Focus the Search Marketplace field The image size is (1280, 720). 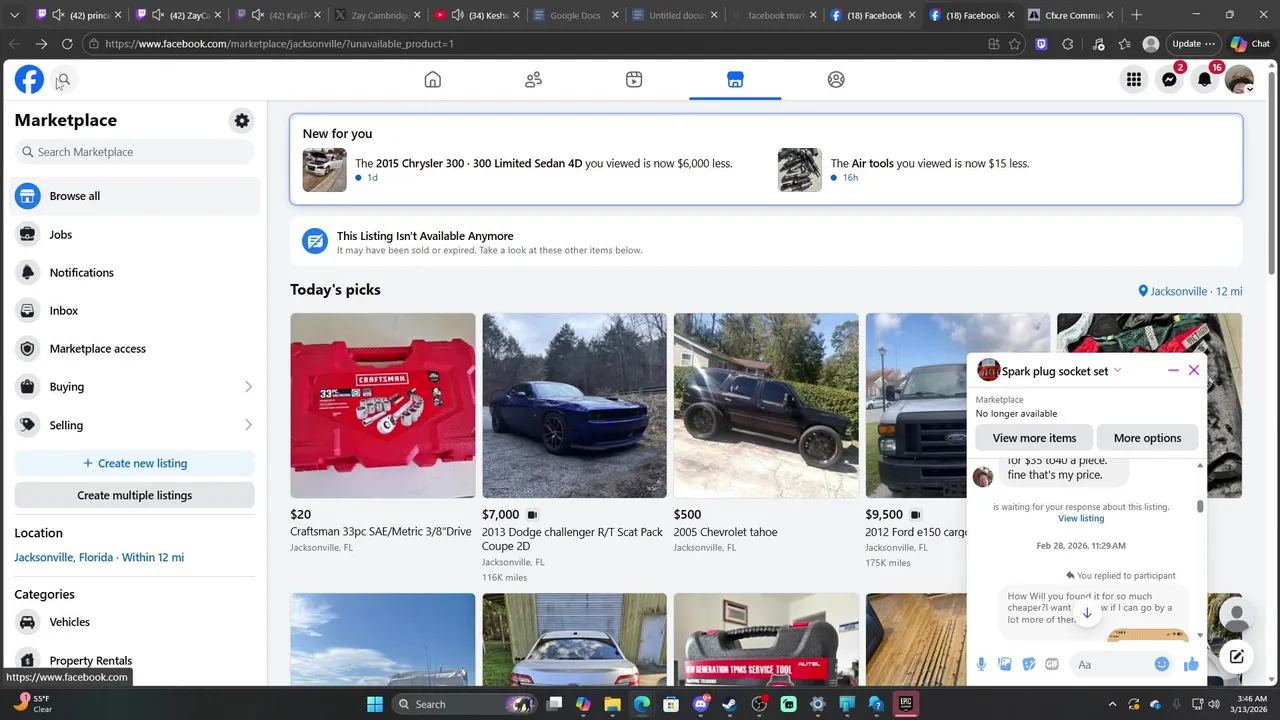tap(134, 152)
